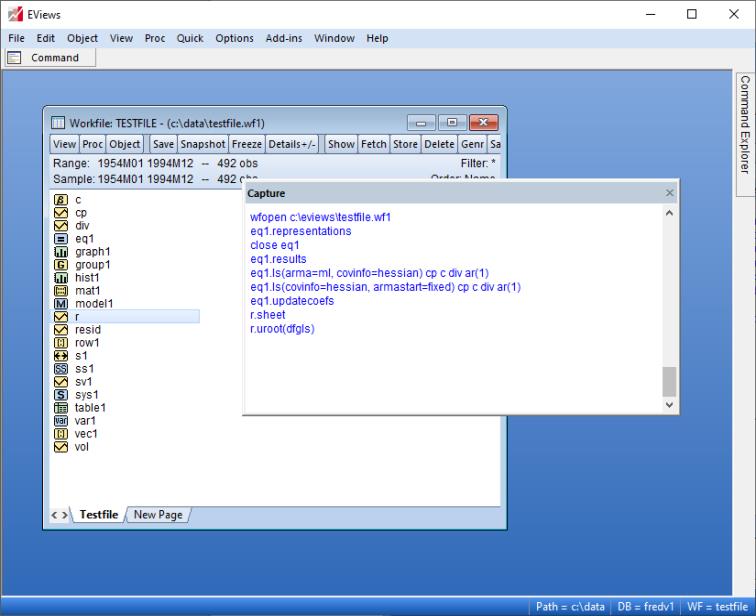Click the series icon next to div
This screenshot has width=756, height=616.
tap(61, 226)
